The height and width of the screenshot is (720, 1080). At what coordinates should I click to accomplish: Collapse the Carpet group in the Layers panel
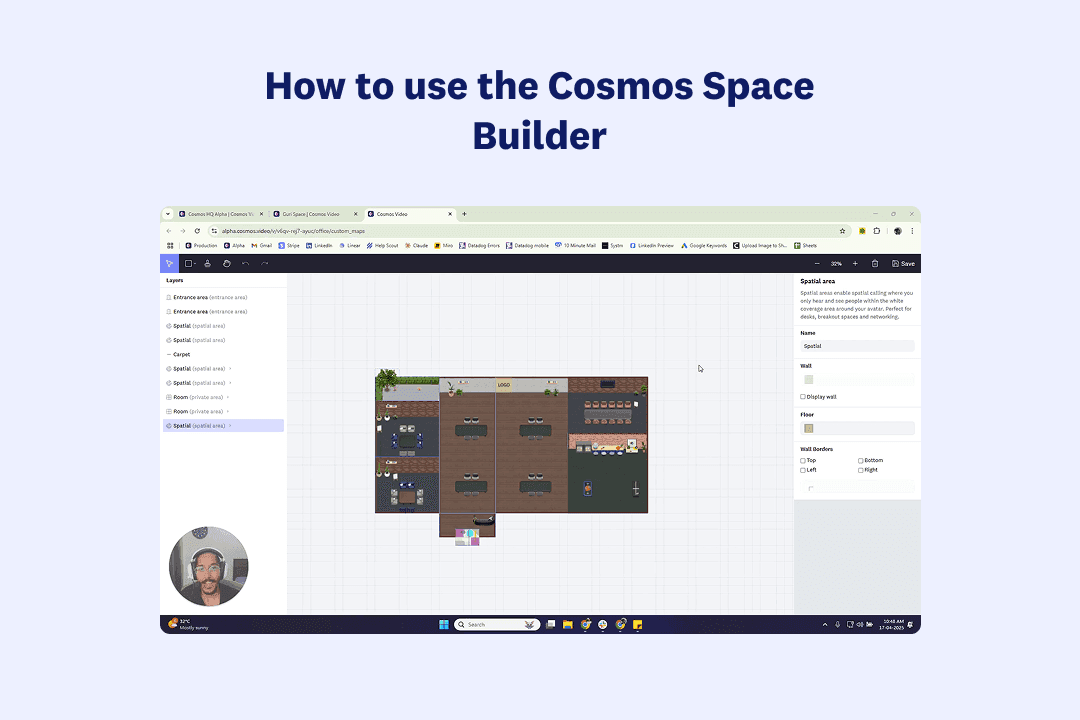pos(170,354)
